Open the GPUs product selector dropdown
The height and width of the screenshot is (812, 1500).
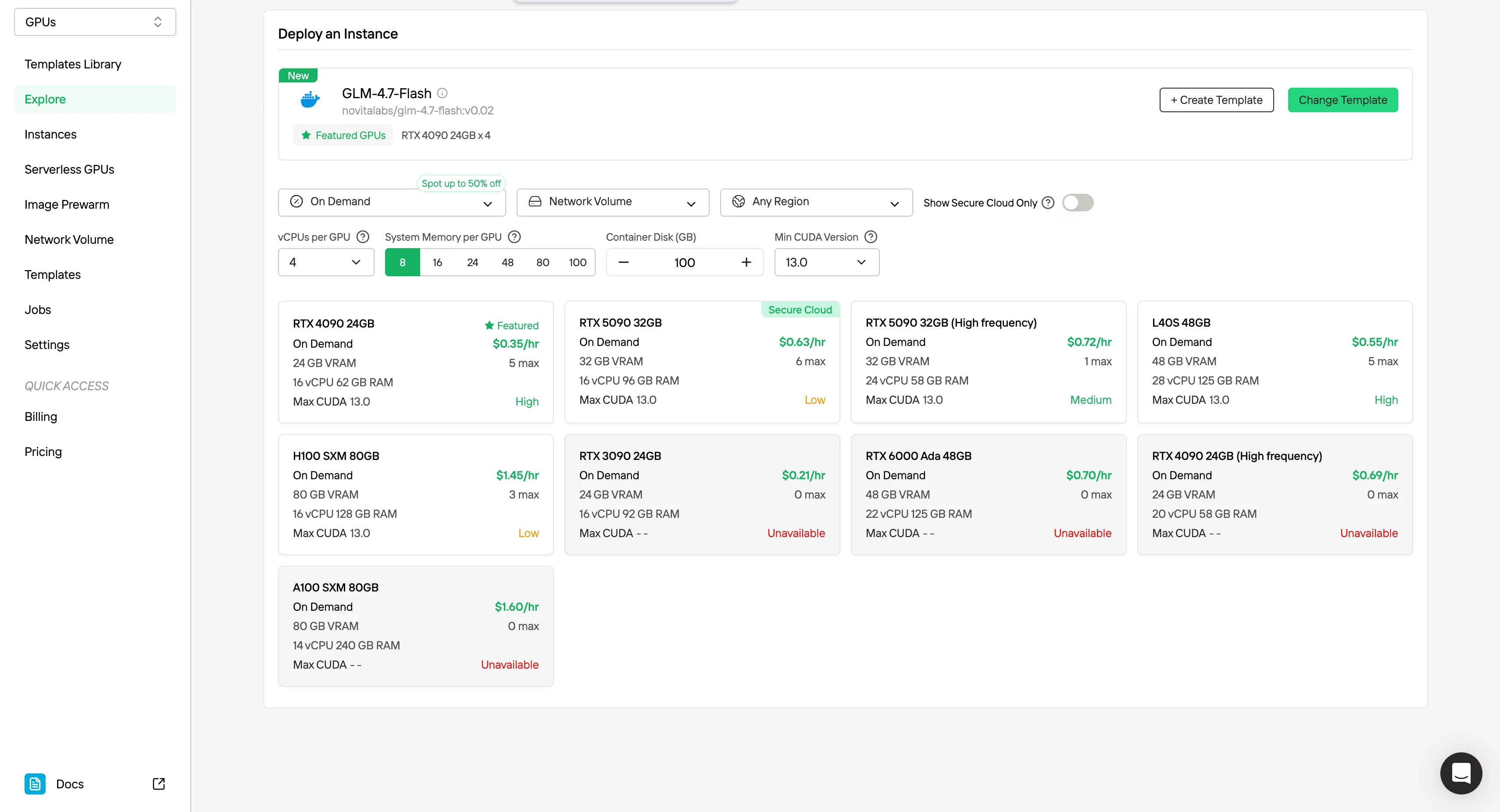point(95,22)
